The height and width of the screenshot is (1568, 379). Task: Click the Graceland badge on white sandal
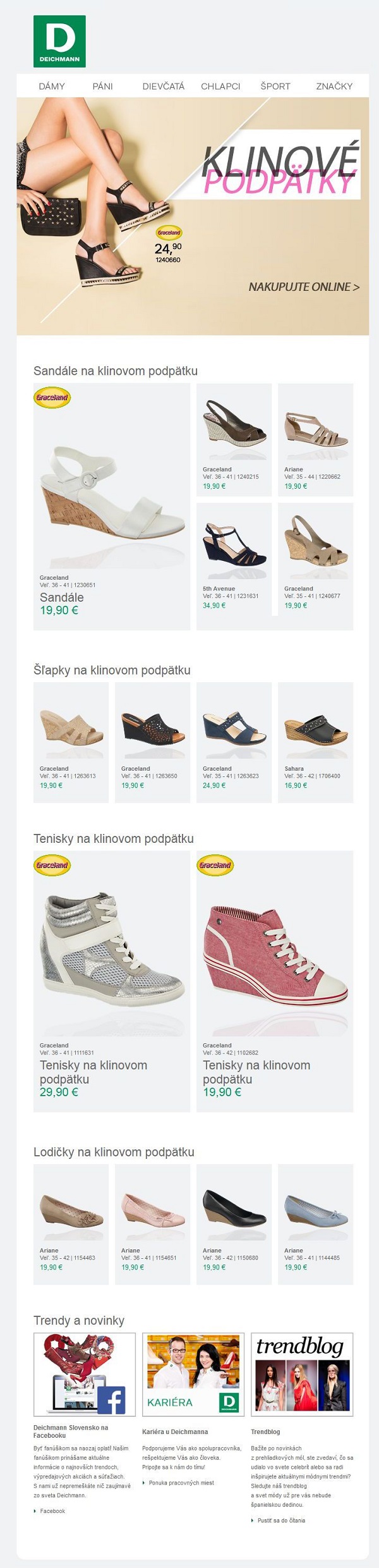(x=52, y=398)
